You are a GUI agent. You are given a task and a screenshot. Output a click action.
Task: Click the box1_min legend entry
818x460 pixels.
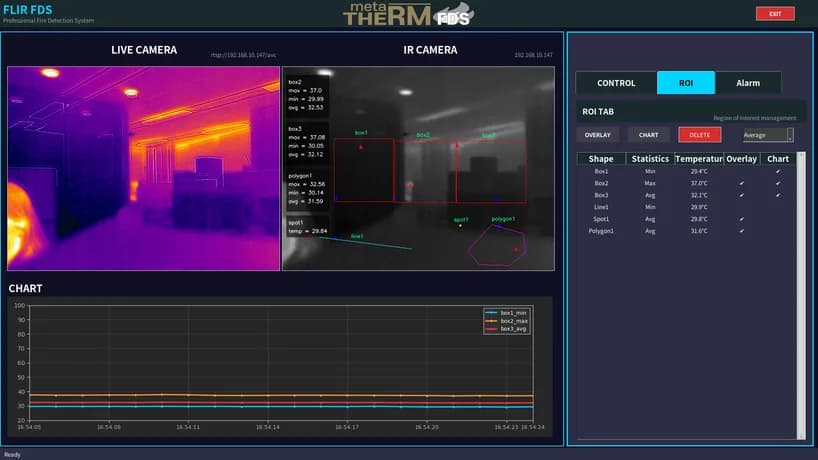click(x=507, y=313)
